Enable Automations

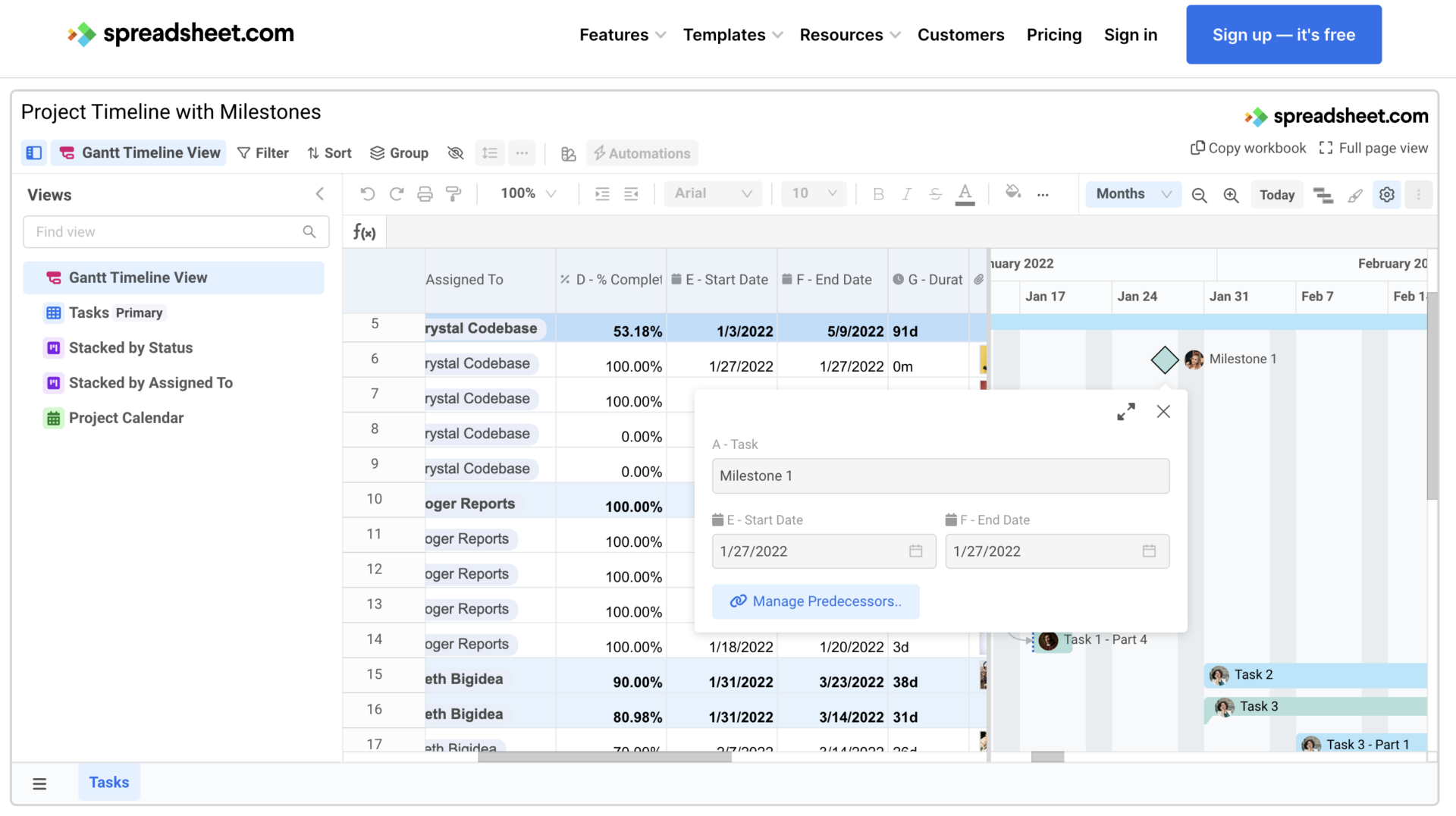point(642,152)
